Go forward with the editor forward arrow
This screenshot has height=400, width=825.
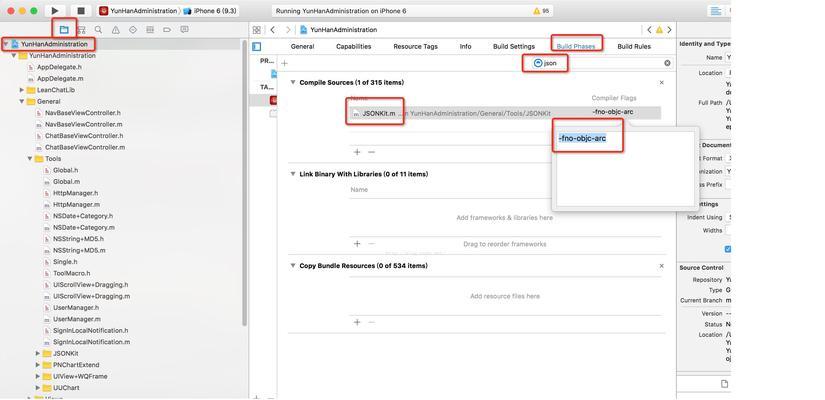click(288, 30)
